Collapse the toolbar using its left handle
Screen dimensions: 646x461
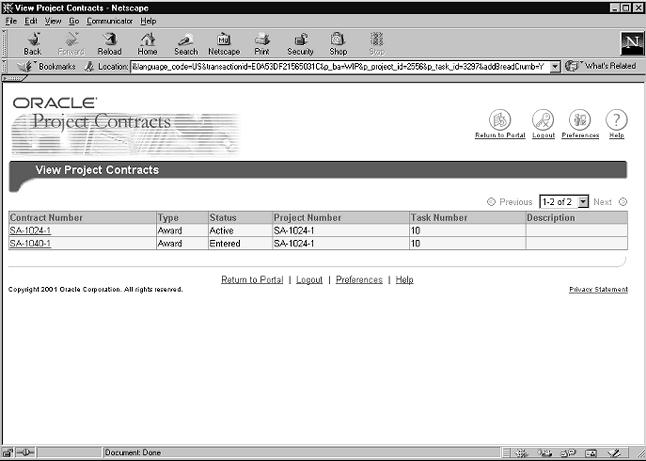tap(4, 44)
